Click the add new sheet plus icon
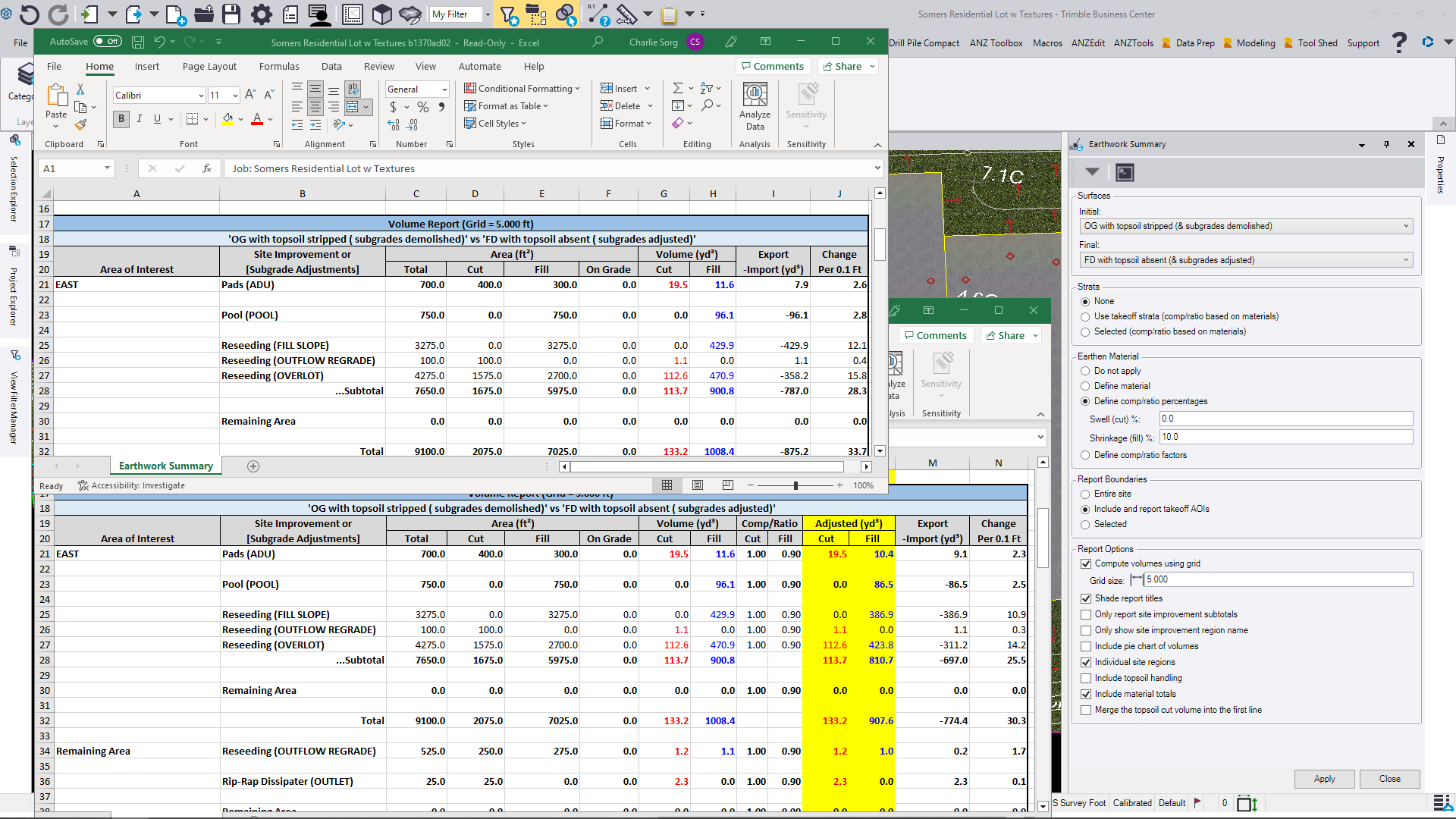Image resolution: width=1456 pixels, height=819 pixels. click(253, 466)
